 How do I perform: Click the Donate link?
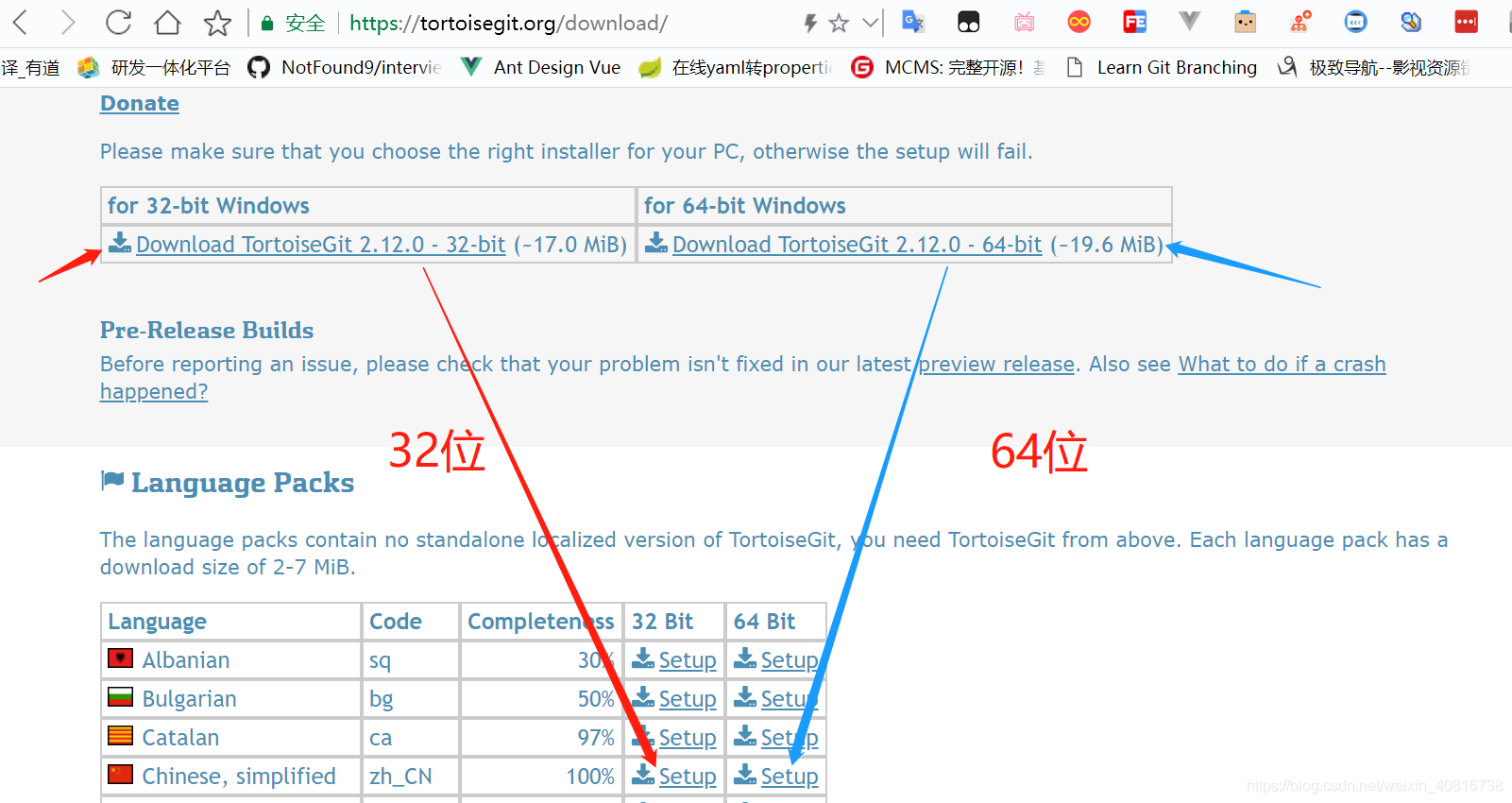140,103
